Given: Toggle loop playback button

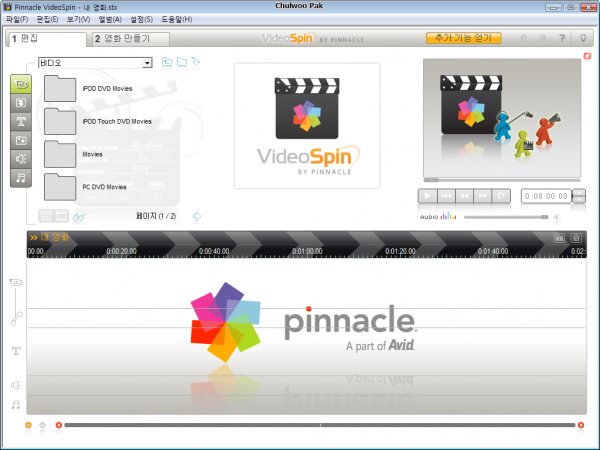Looking at the screenshot, I should pyautogui.click(x=501, y=196).
